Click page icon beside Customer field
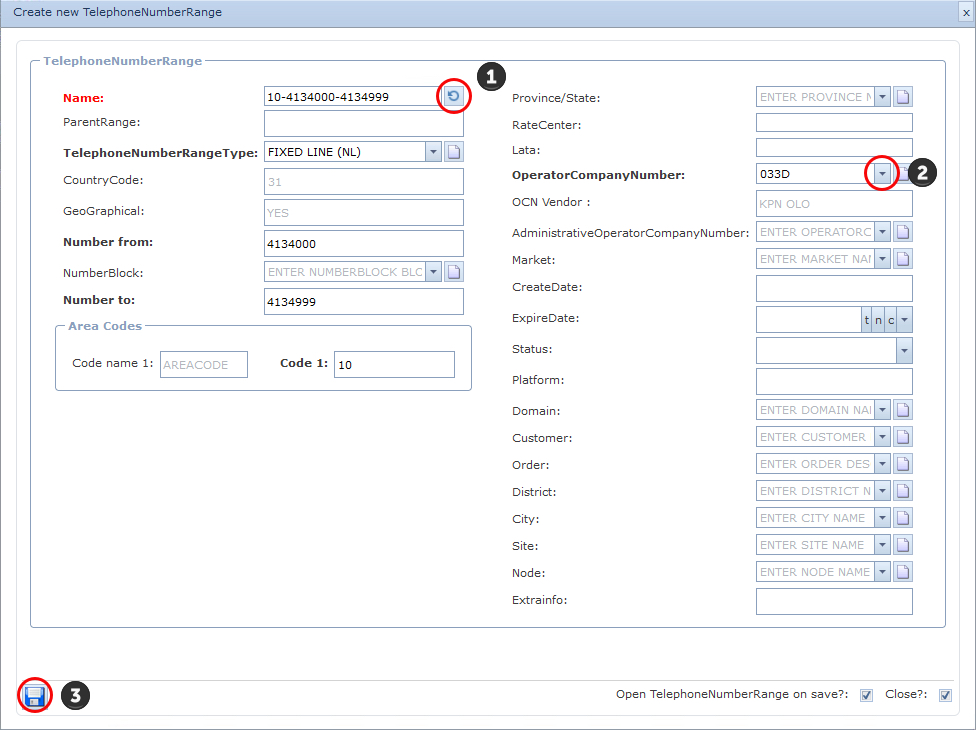This screenshot has width=976, height=730. coord(903,437)
